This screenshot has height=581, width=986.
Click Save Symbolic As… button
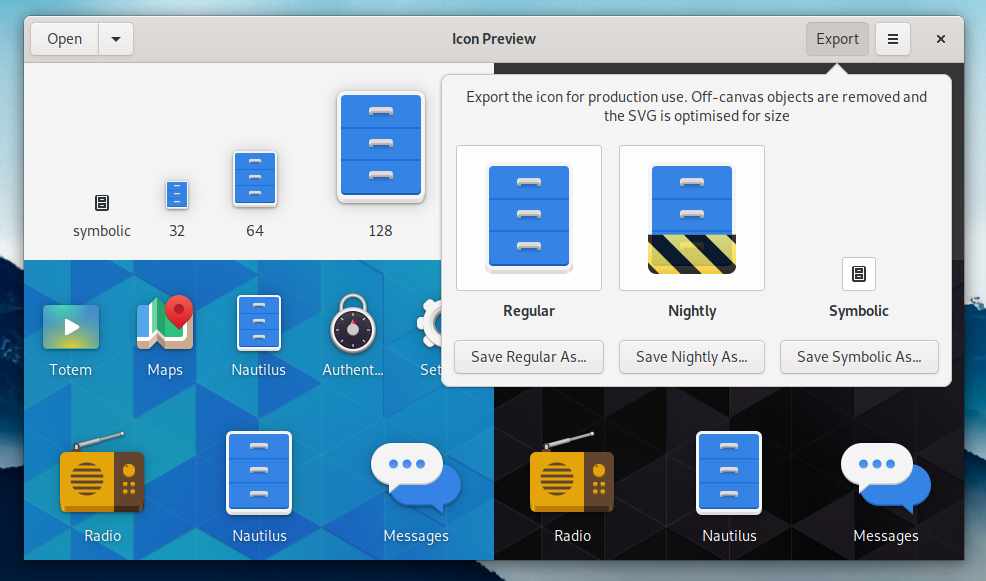coord(859,357)
